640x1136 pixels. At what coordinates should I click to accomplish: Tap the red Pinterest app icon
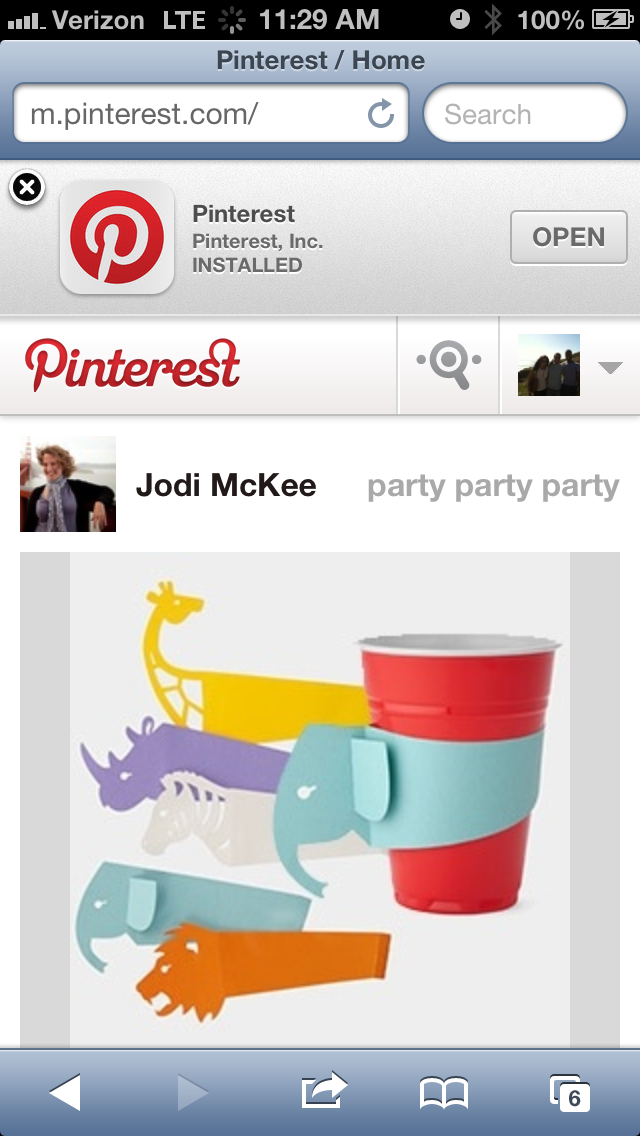117,237
